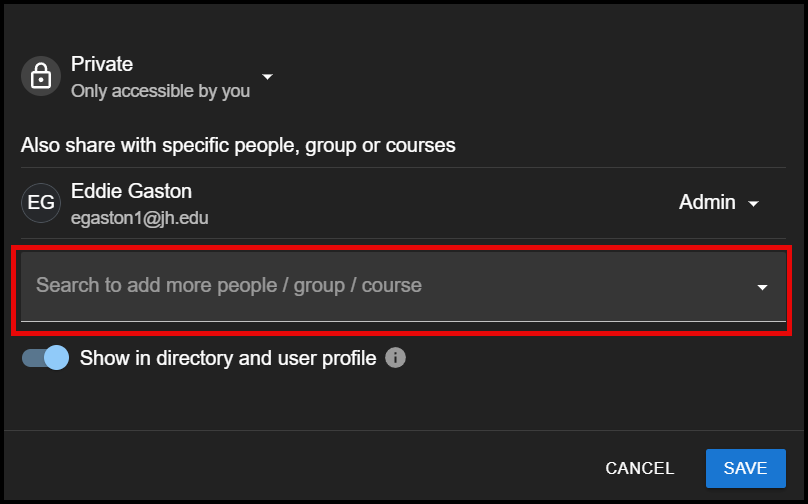Expand the Admin role dropdown arrow
808x504 pixels.
pyautogui.click(x=753, y=204)
